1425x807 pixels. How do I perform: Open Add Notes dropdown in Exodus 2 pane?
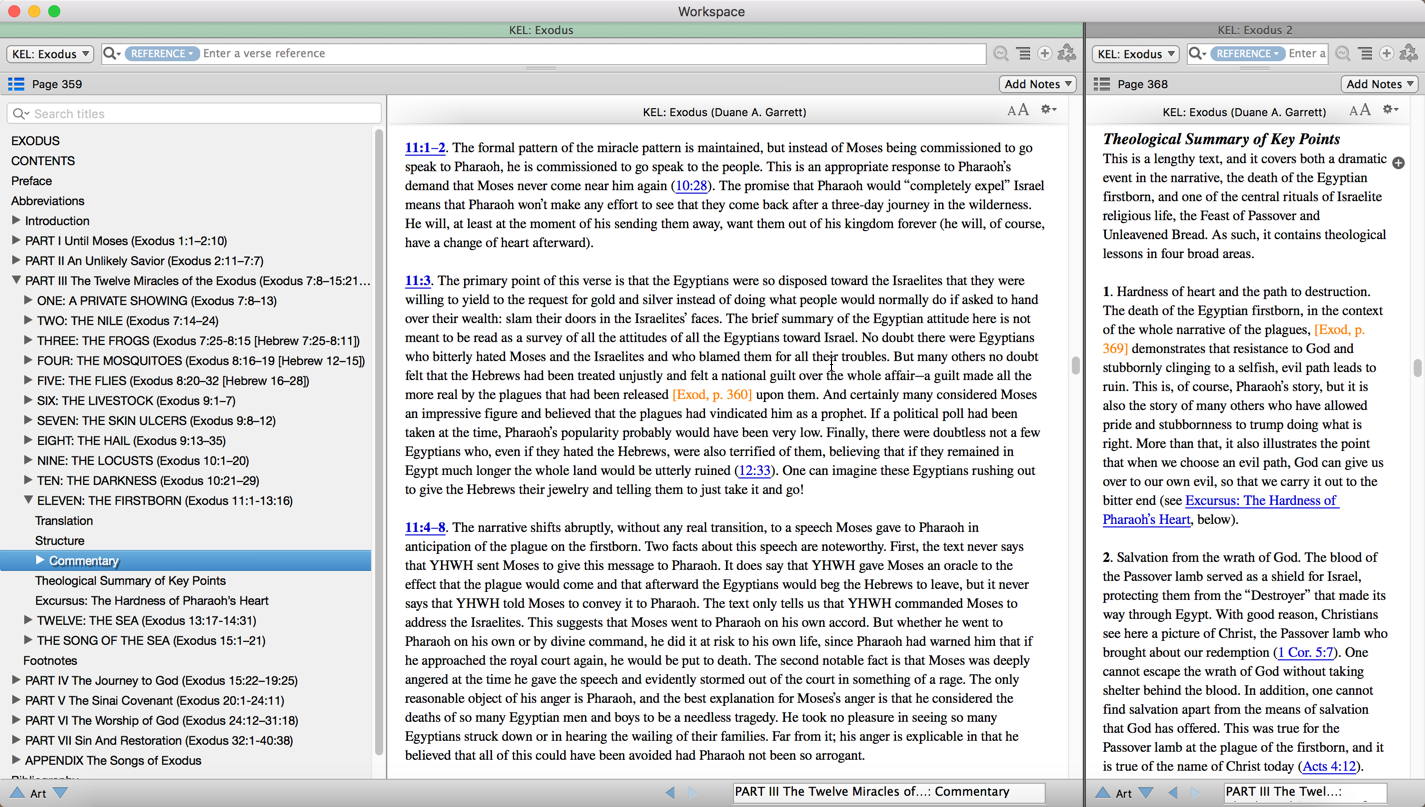[1380, 84]
